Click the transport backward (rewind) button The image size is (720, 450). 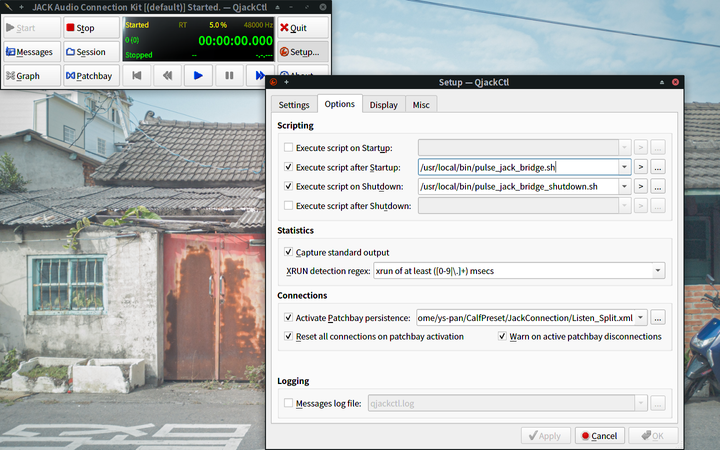pos(167,76)
